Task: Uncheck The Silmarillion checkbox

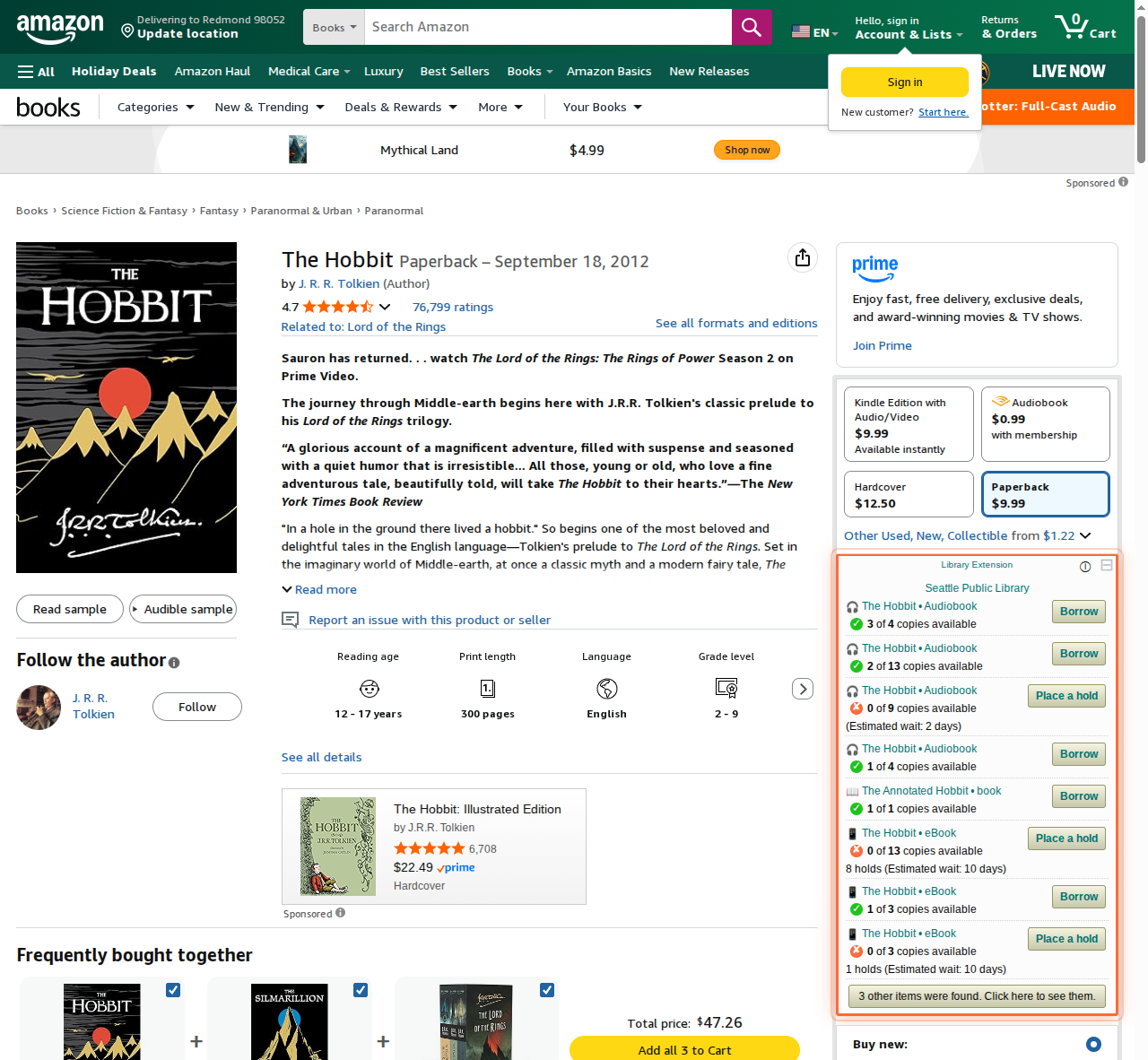Action: 361,990
